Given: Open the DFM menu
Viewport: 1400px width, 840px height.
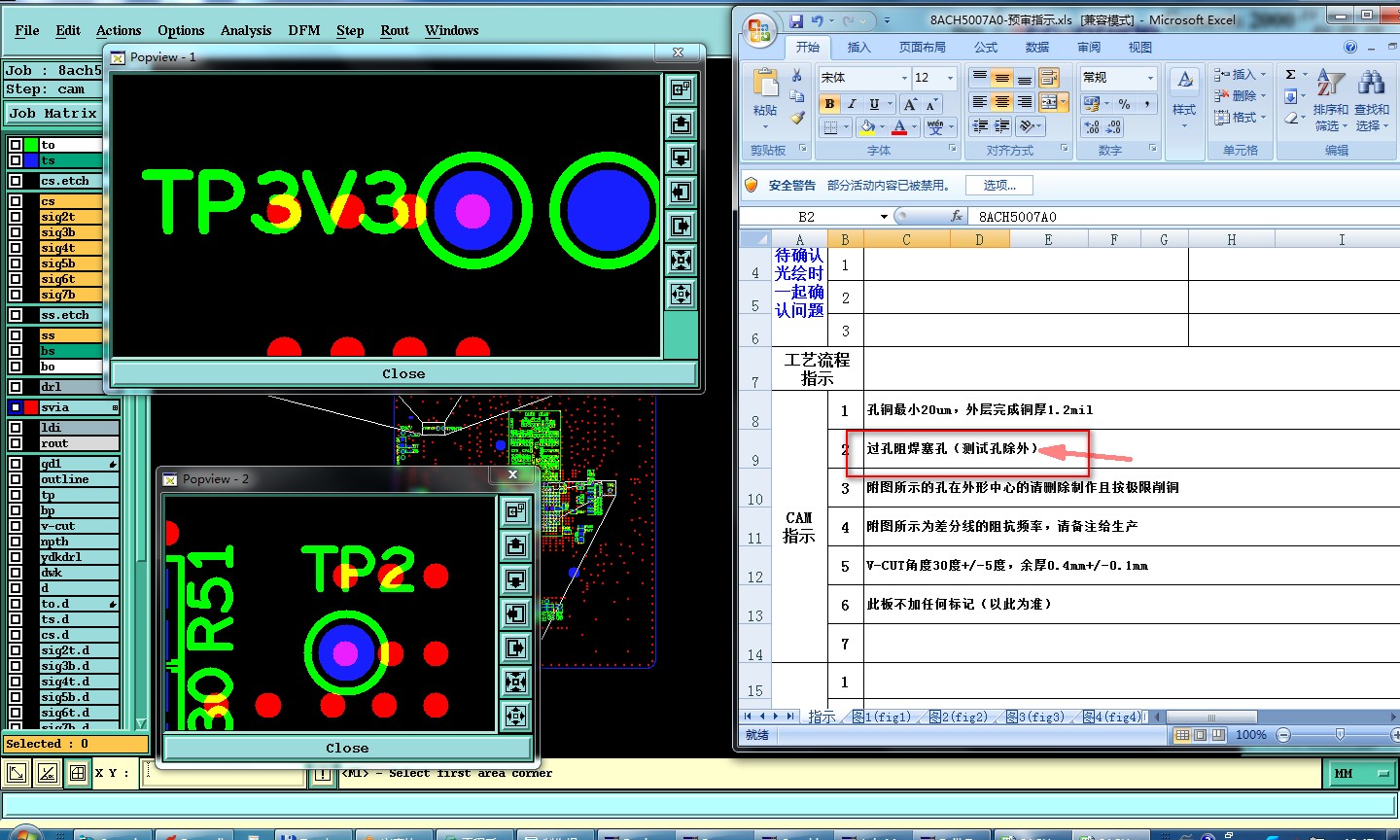Looking at the screenshot, I should (x=304, y=30).
